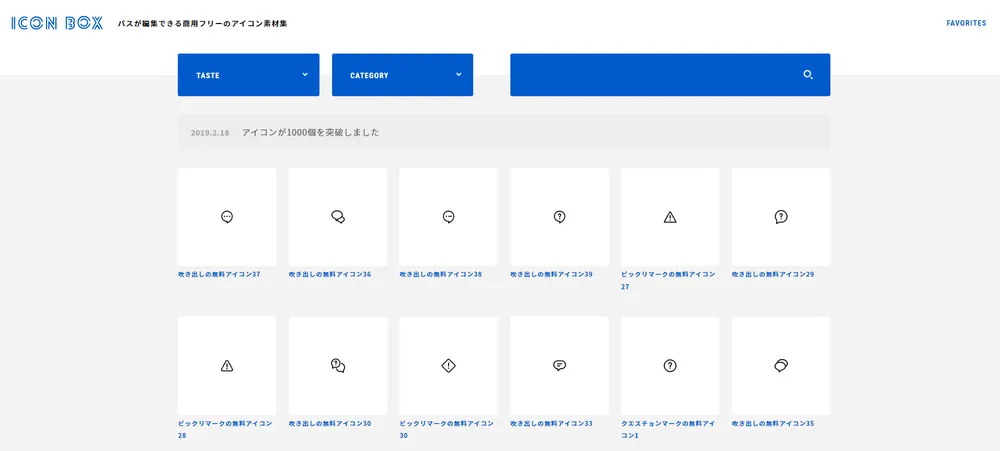Select the 吹き出しの無料アイコン29 question bubble icon
Screen dimensions: 1000x451
[781, 217]
